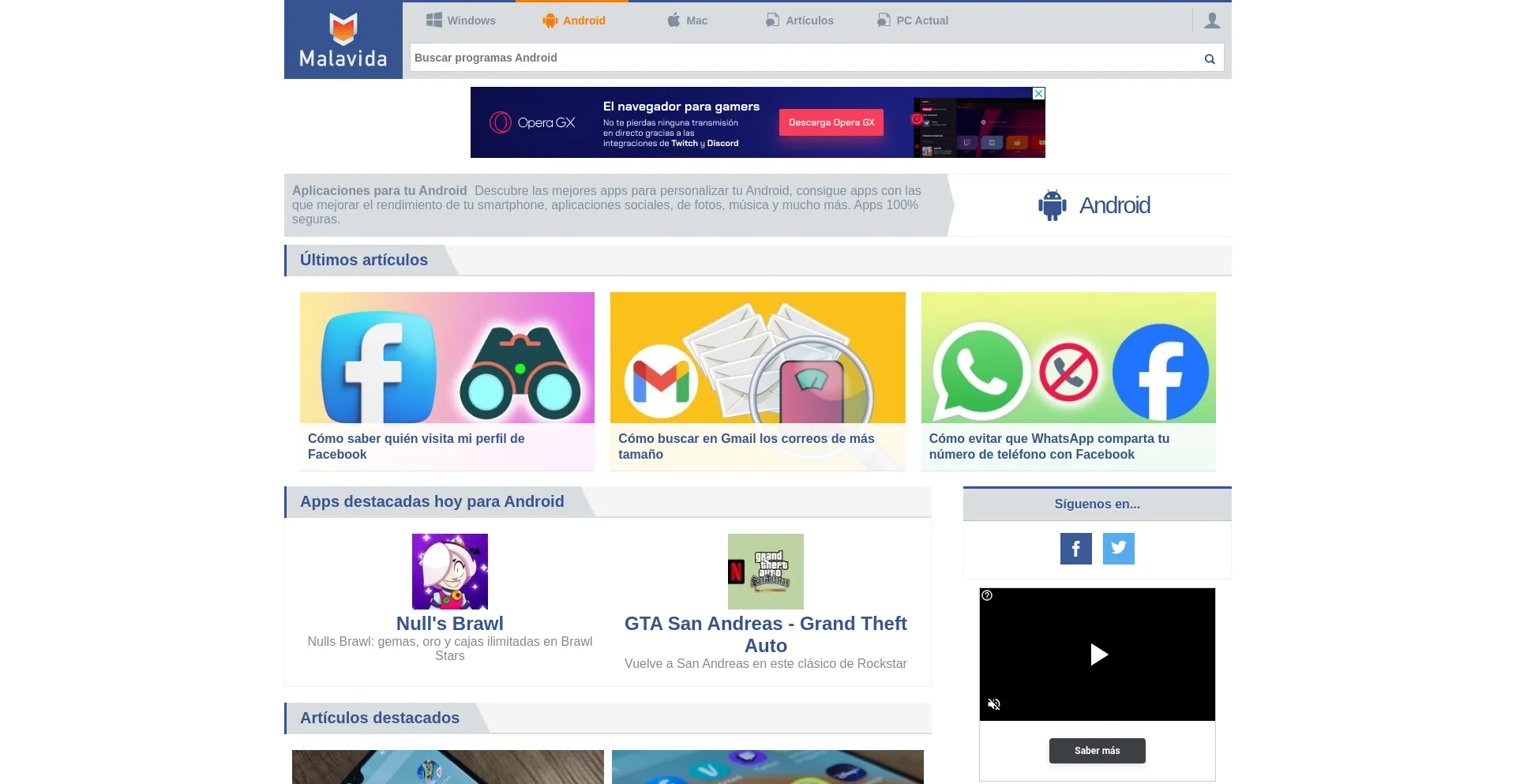Viewport: 1516px width, 784px height.
Task: Click the Síguenos en... heading
Action: tap(1098, 504)
